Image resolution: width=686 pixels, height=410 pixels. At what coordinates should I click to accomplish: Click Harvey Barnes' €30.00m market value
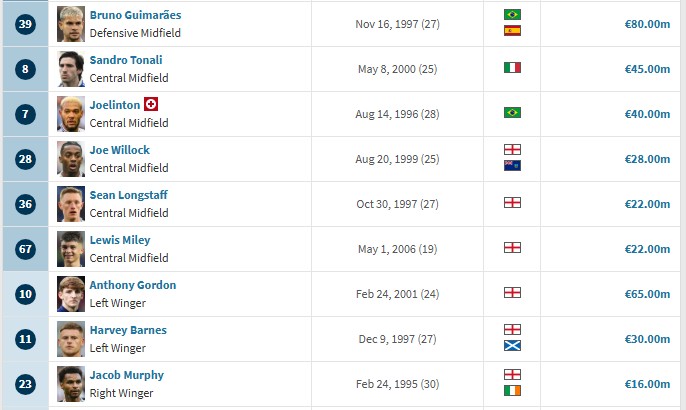click(647, 339)
